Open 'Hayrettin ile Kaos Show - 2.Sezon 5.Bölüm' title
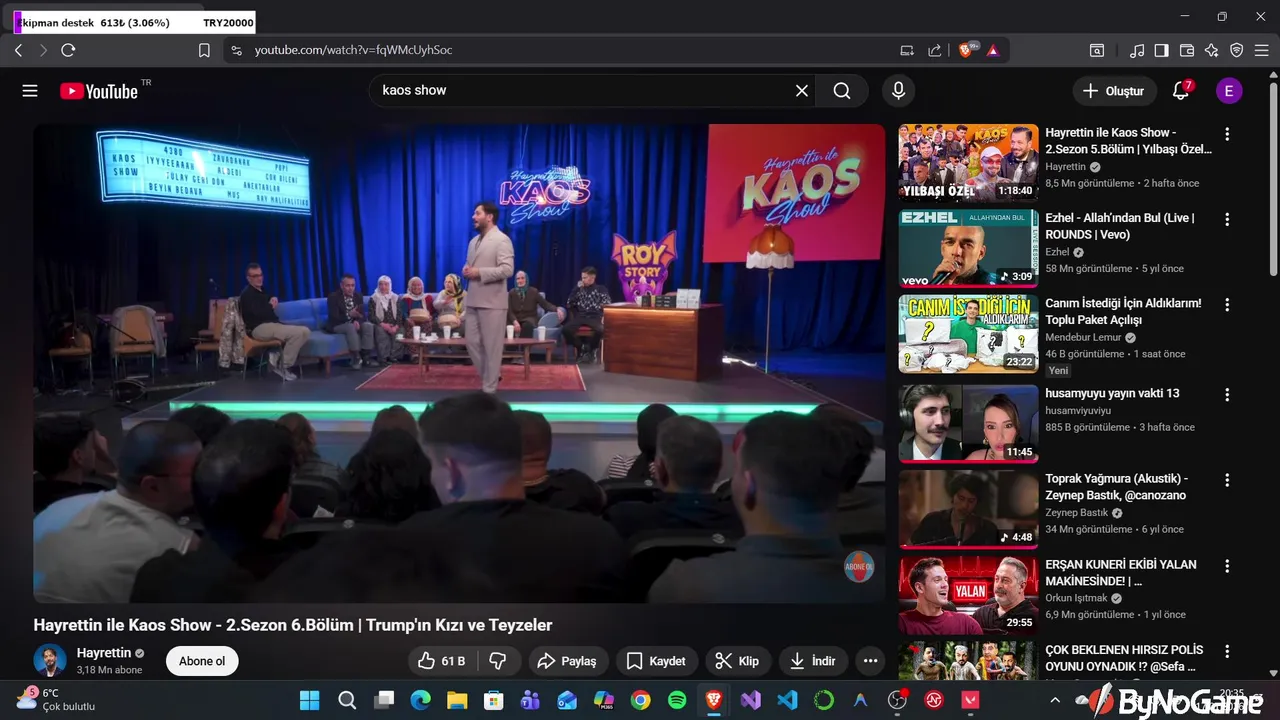Viewport: 1280px width, 720px height. [x=1128, y=141]
